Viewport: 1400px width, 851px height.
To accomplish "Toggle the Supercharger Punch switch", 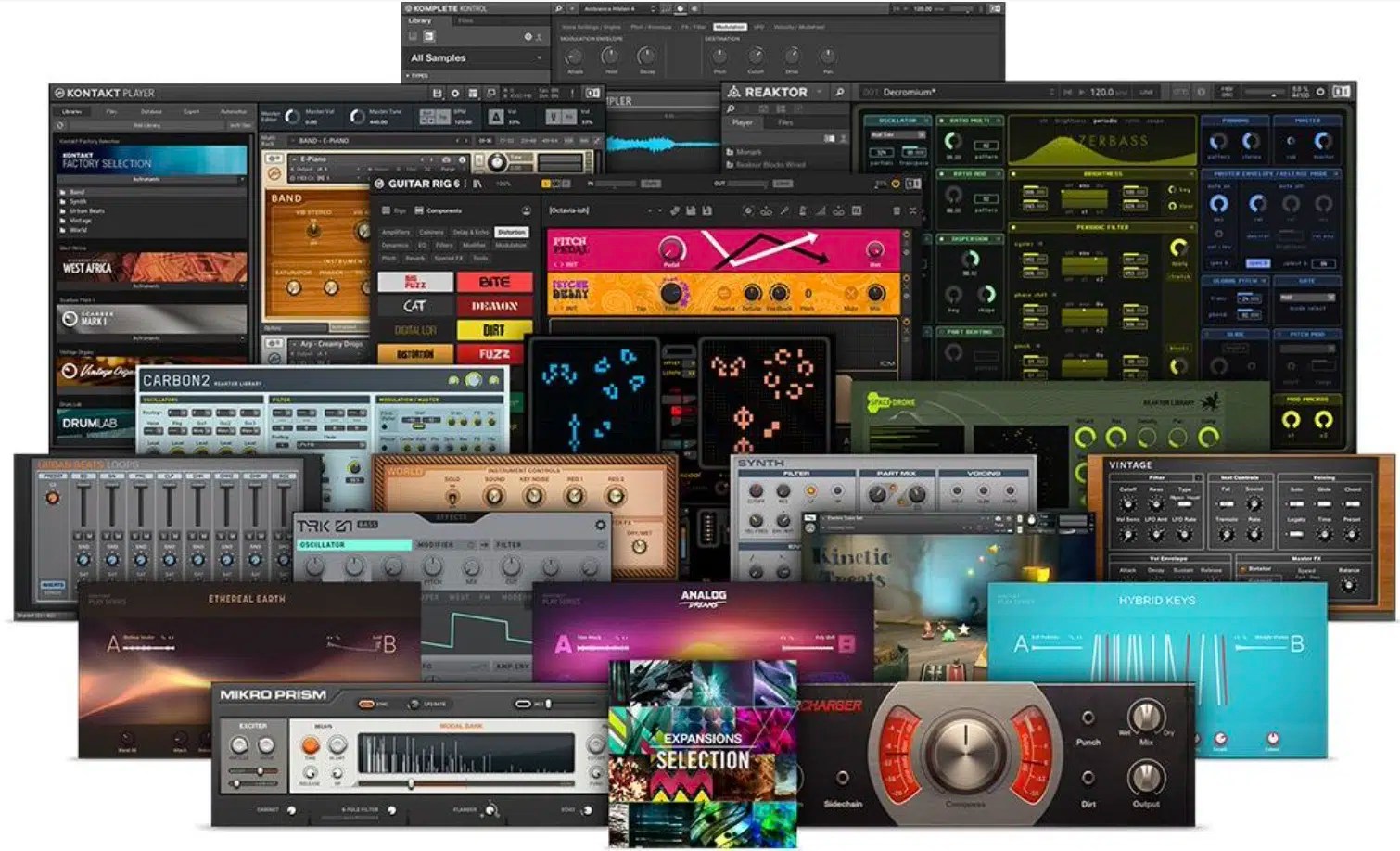I will (x=1088, y=718).
